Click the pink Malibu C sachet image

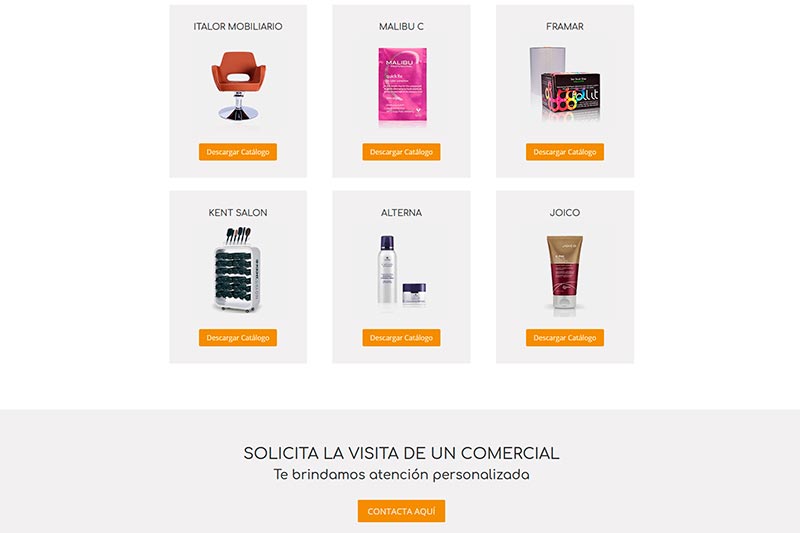[402, 85]
